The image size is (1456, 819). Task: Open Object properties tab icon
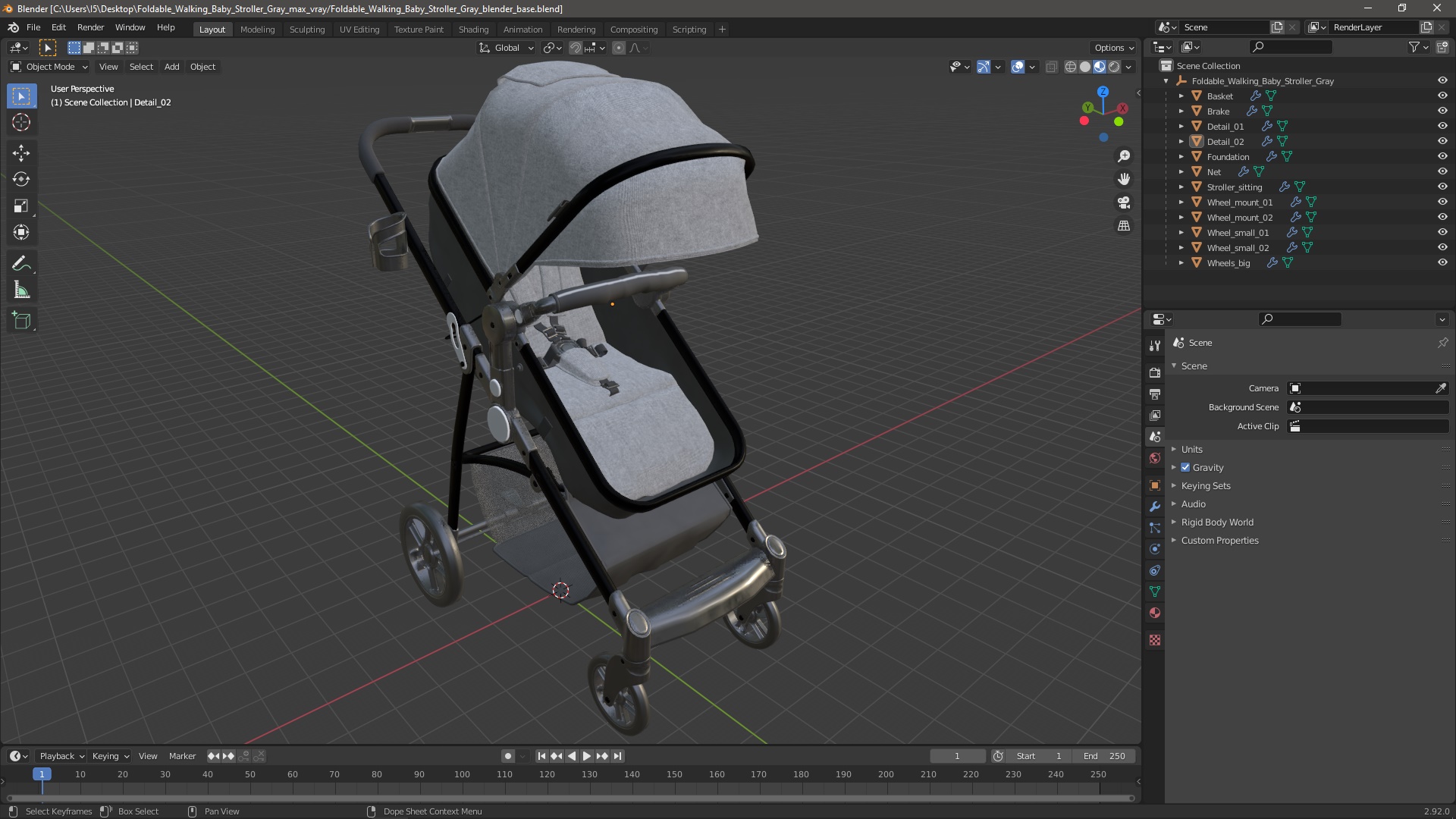(1155, 485)
